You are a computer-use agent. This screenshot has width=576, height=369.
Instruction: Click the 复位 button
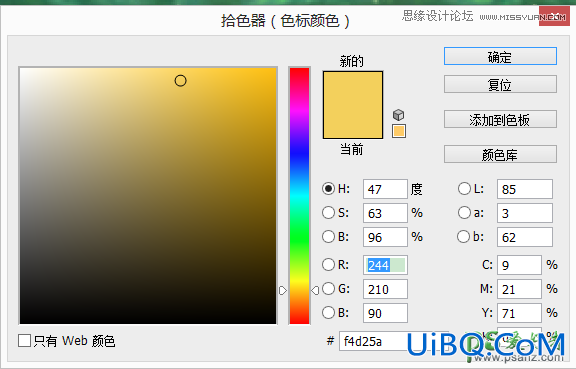[500, 84]
